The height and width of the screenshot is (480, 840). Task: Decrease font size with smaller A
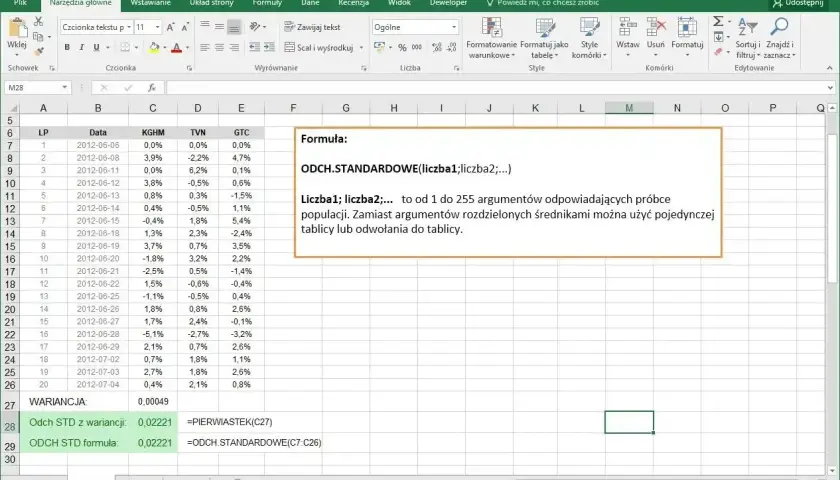point(185,27)
